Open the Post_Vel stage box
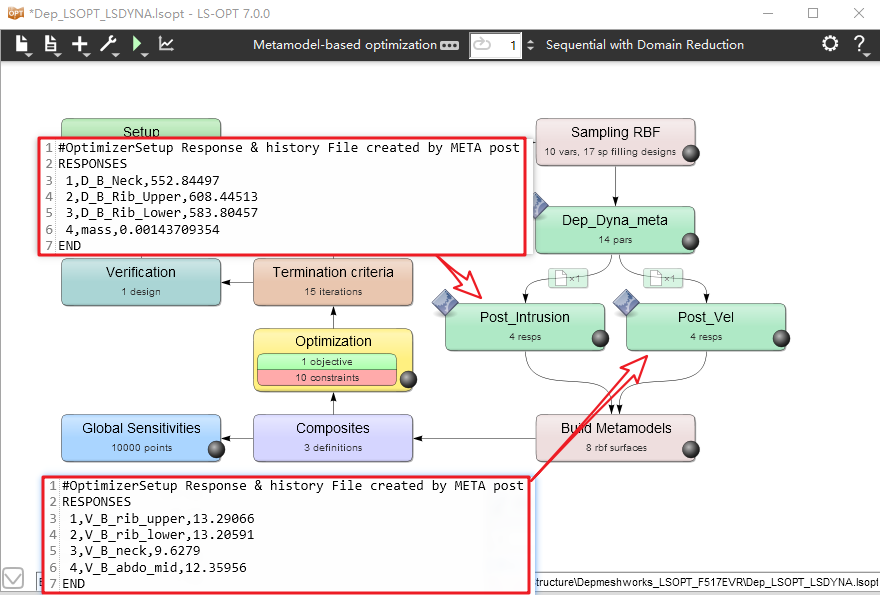The height and width of the screenshot is (595, 880). tap(706, 327)
